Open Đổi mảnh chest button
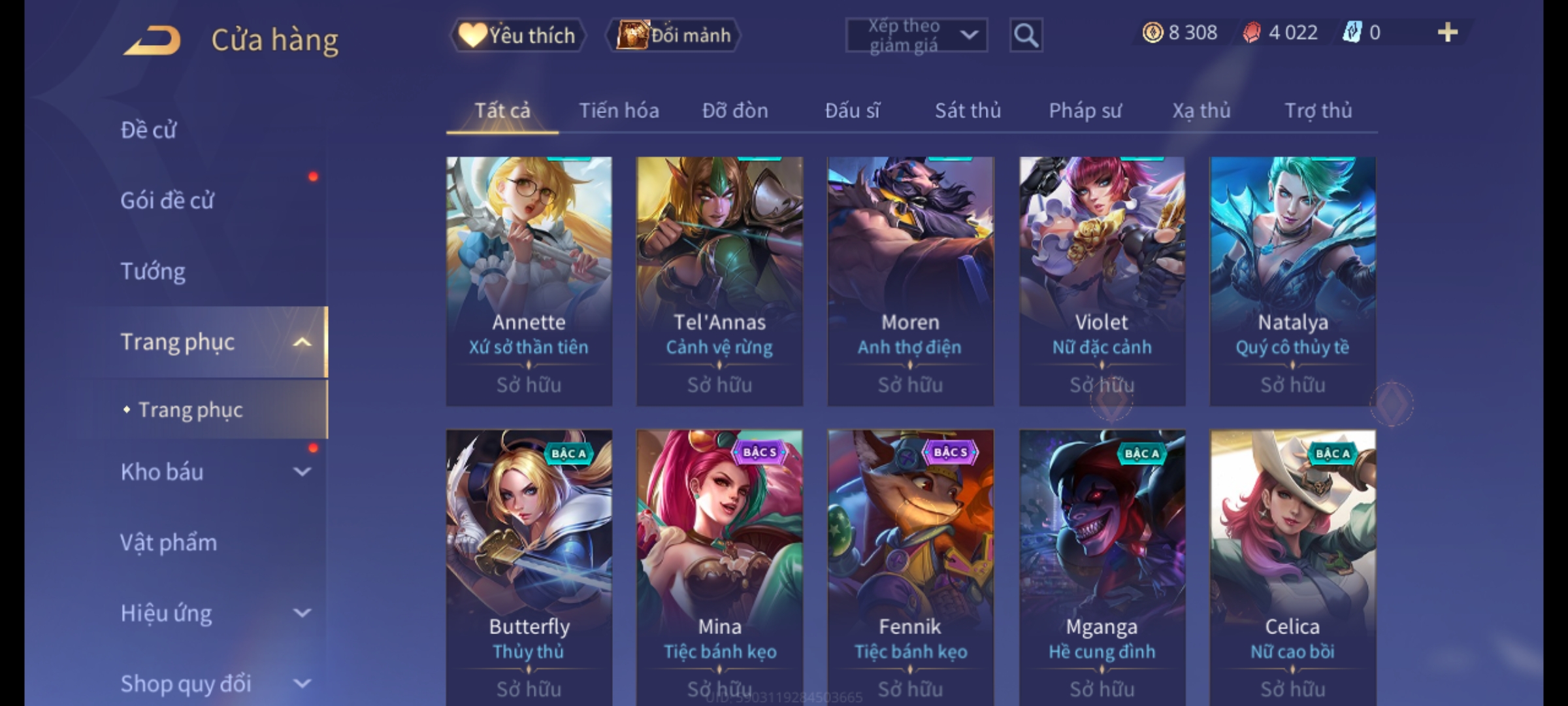This screenshot has width=1568, height=706. pyautogui.click(x=673, y=35)
